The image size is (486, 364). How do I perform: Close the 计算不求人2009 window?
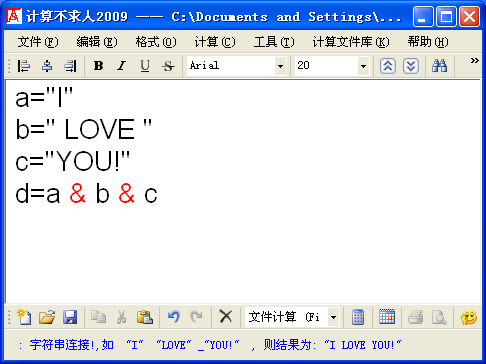[x=469, y=16]
